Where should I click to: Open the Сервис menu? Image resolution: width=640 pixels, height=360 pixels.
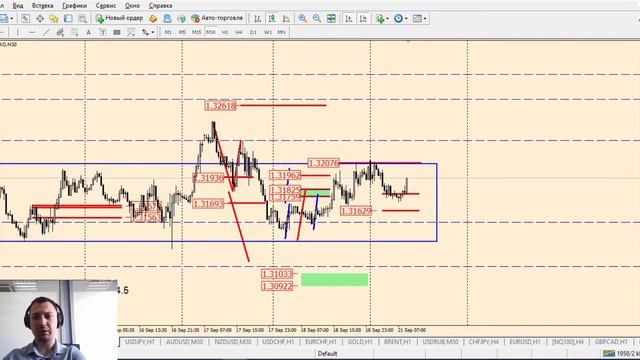coord(106,6)
